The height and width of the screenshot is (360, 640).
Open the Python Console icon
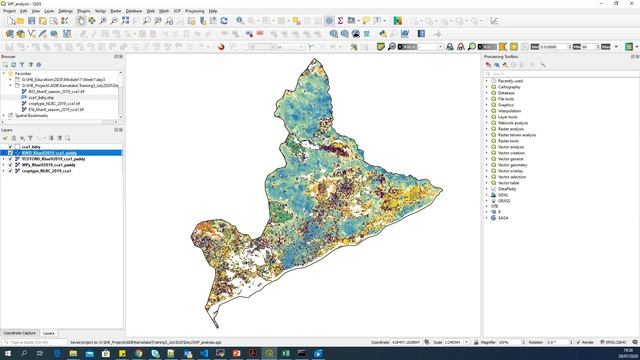coord(382,34)
